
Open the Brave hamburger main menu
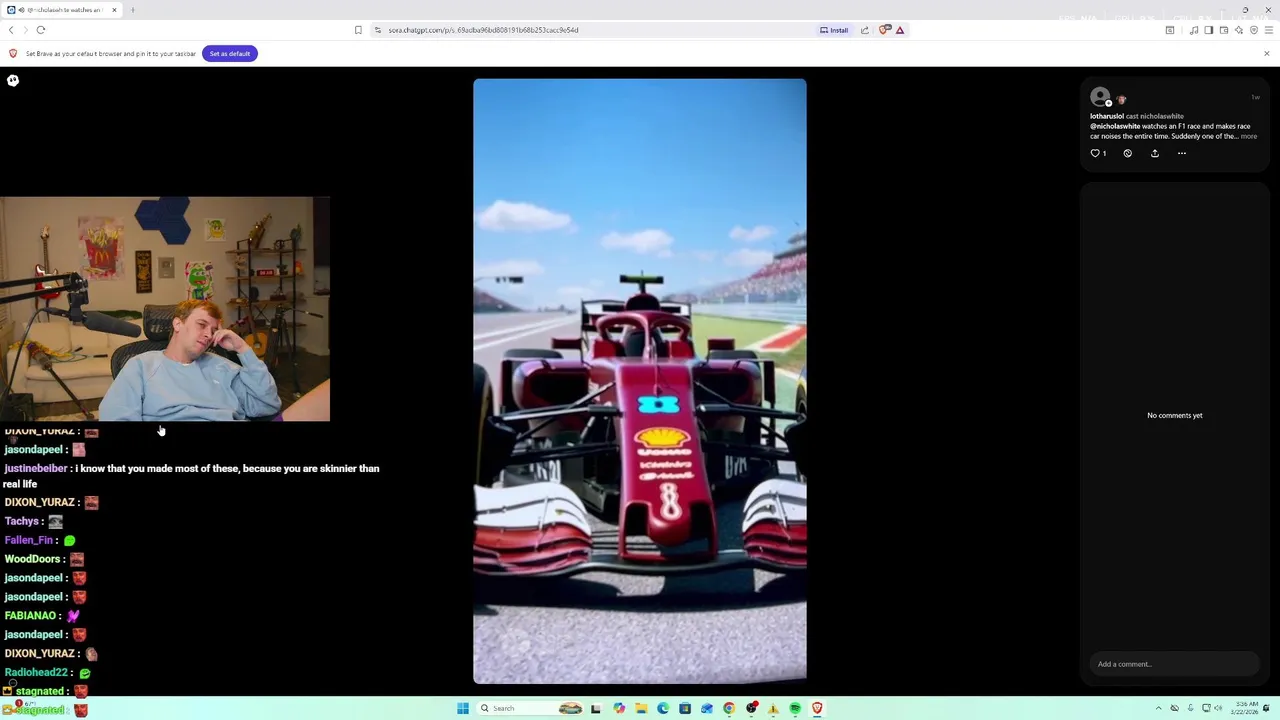pyautogui.click(x=1269, y=30)
